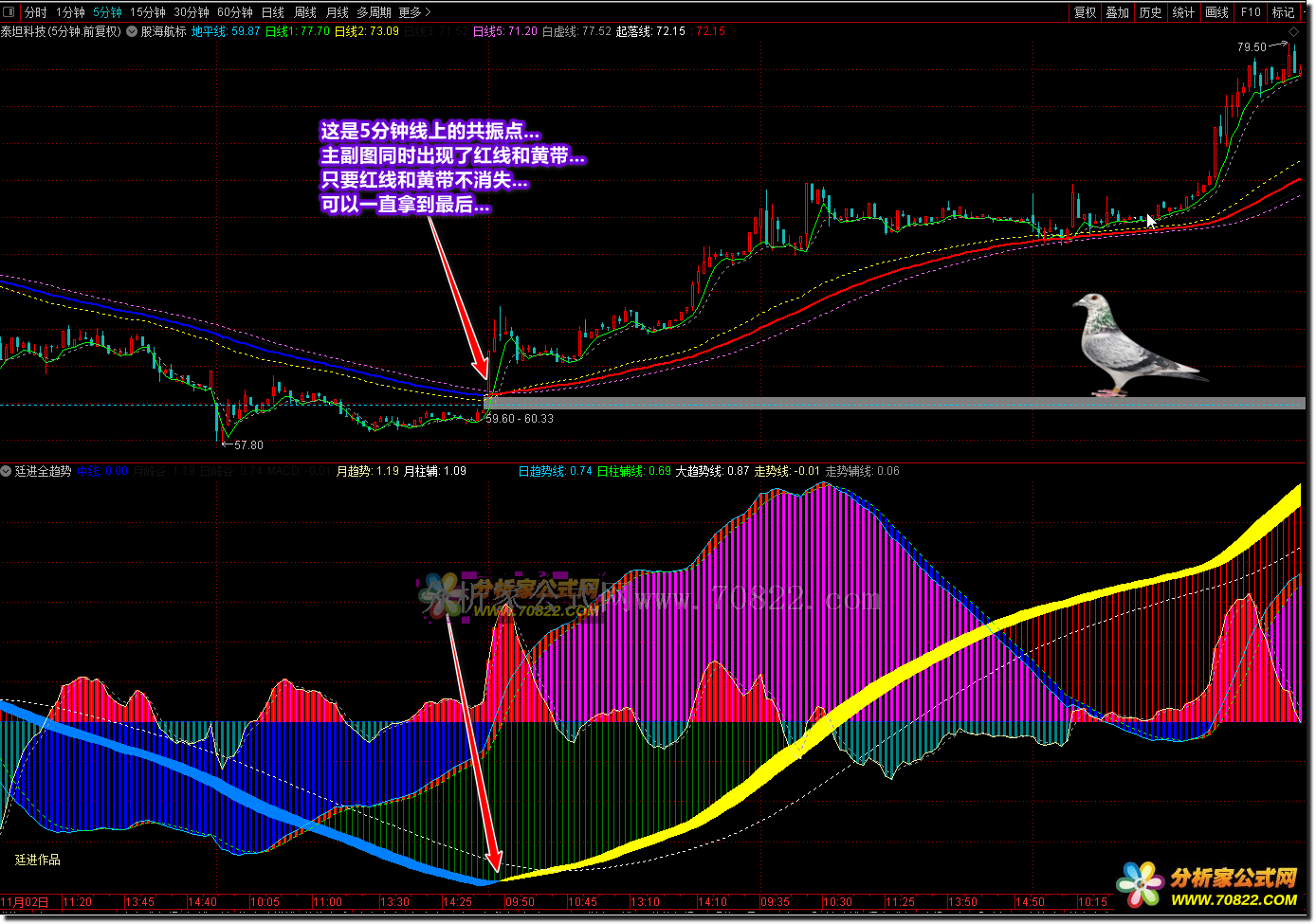Viewport: 1316px width, 924px height.
Task: Click the 复权 button
Action: [1086, 12]
